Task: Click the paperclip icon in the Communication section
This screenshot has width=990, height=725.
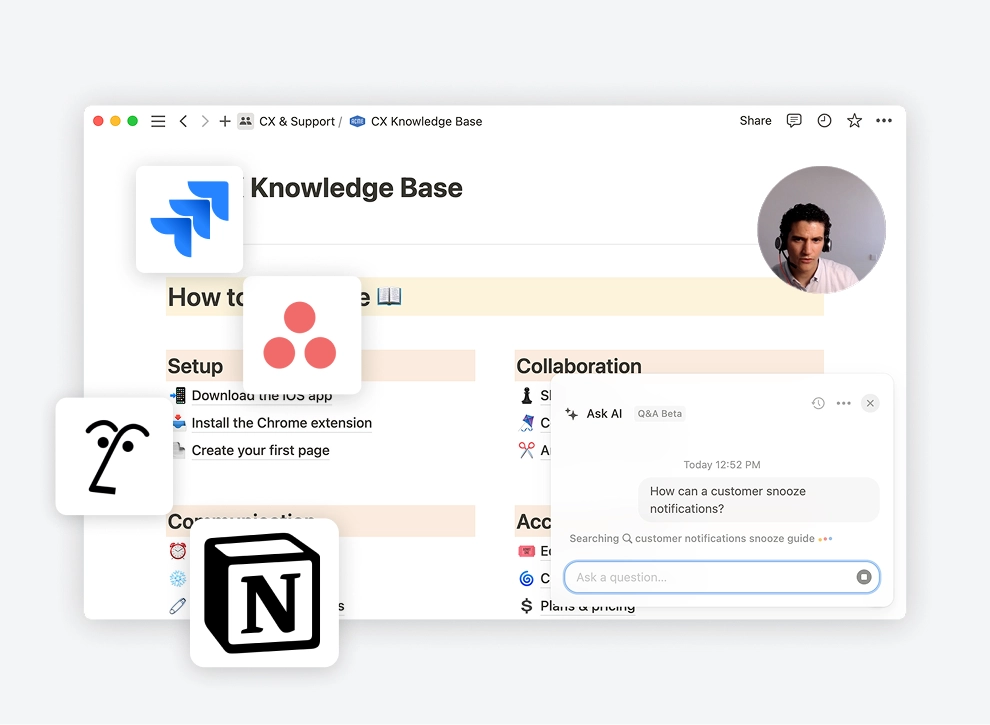Action: point(178,606)
